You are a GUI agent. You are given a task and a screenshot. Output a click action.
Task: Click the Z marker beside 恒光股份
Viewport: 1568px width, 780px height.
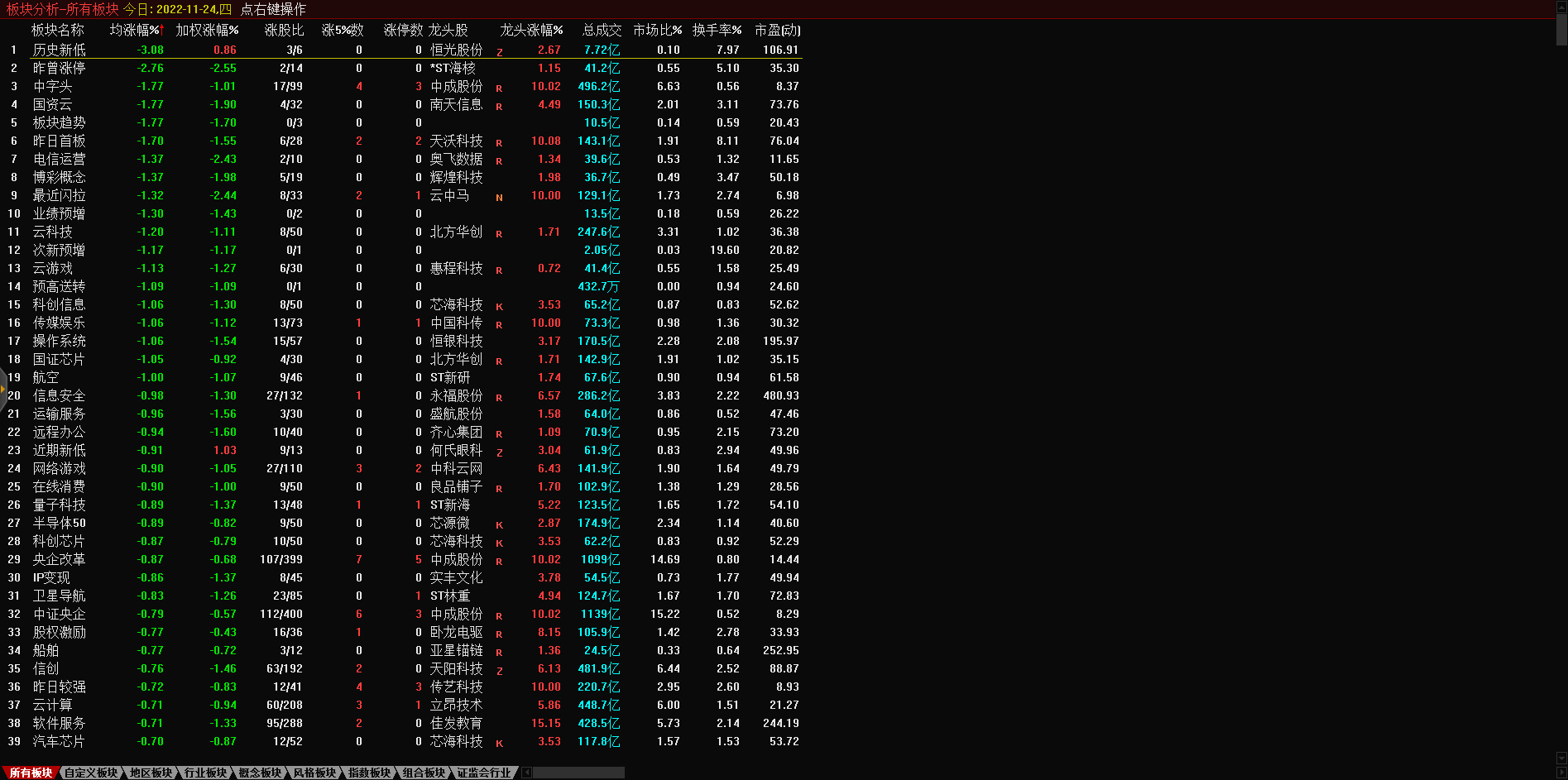(x=499, y=51)
